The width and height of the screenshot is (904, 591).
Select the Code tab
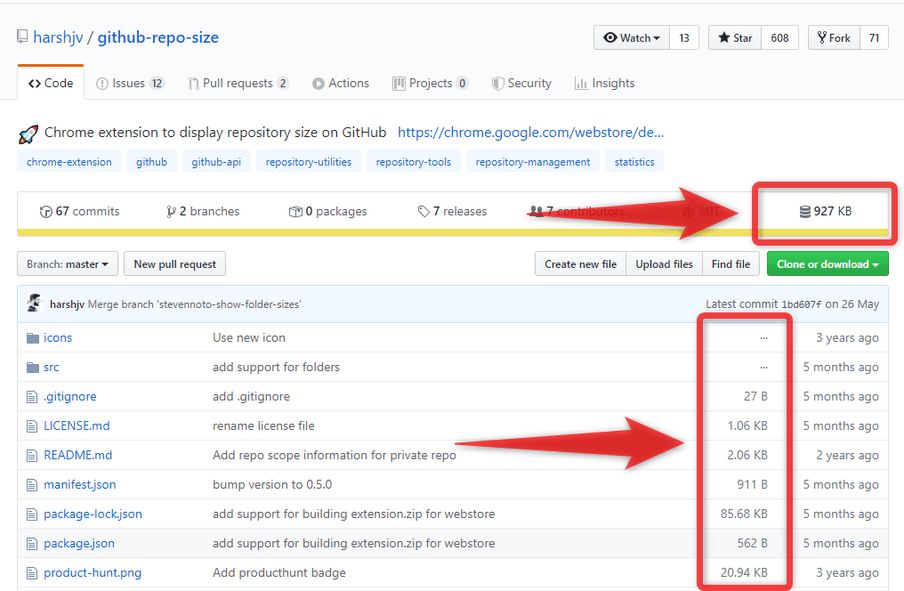point(51,83)
